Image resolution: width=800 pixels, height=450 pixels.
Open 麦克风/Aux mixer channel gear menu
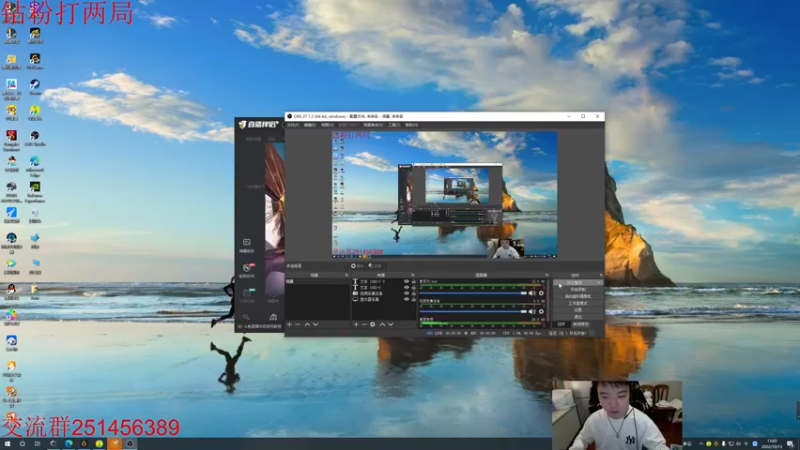click(x=541, y=293)
